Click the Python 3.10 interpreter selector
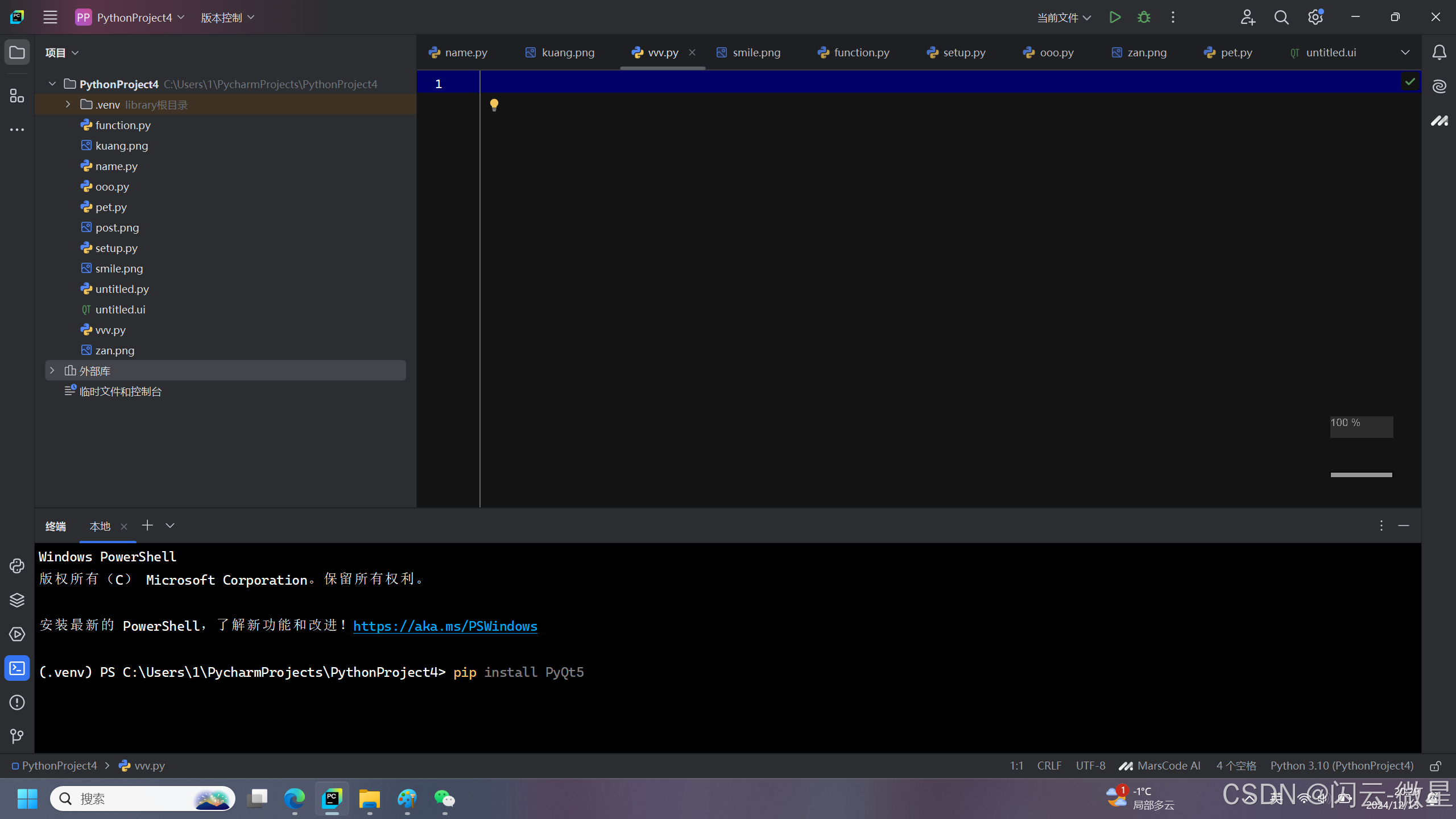The image size is (1456, 819). 1342,766
